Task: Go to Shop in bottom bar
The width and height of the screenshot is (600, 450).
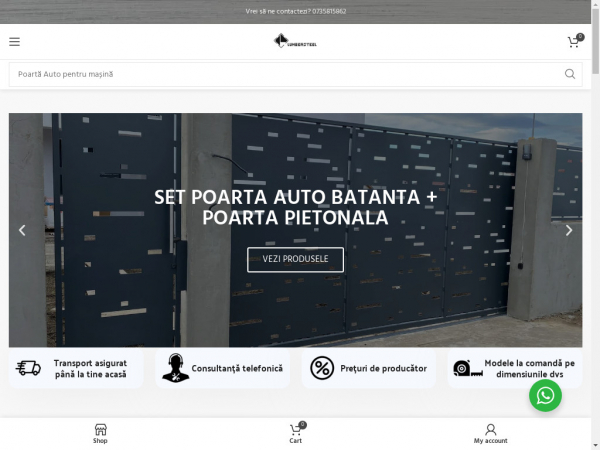Action: point(100,434)
